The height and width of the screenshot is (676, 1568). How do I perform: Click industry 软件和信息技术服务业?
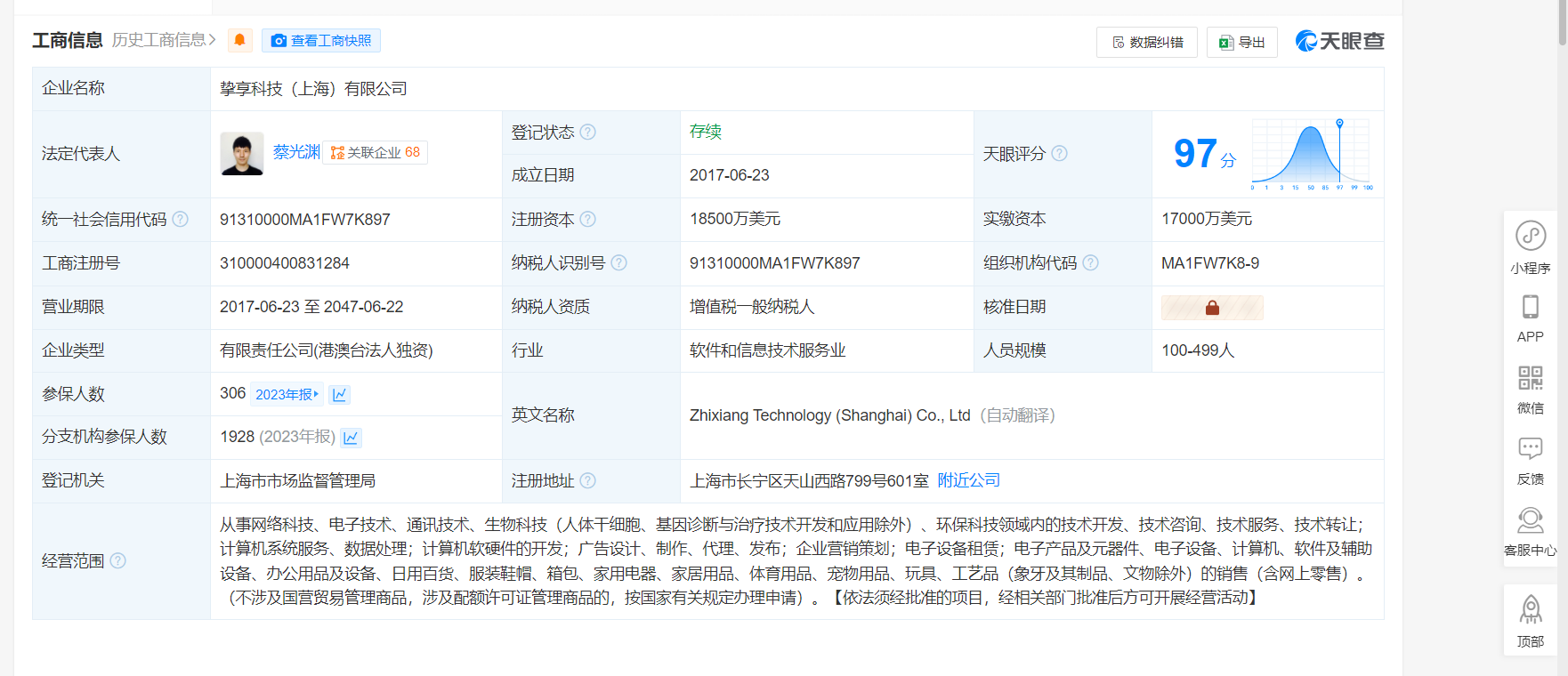[767, 350]
